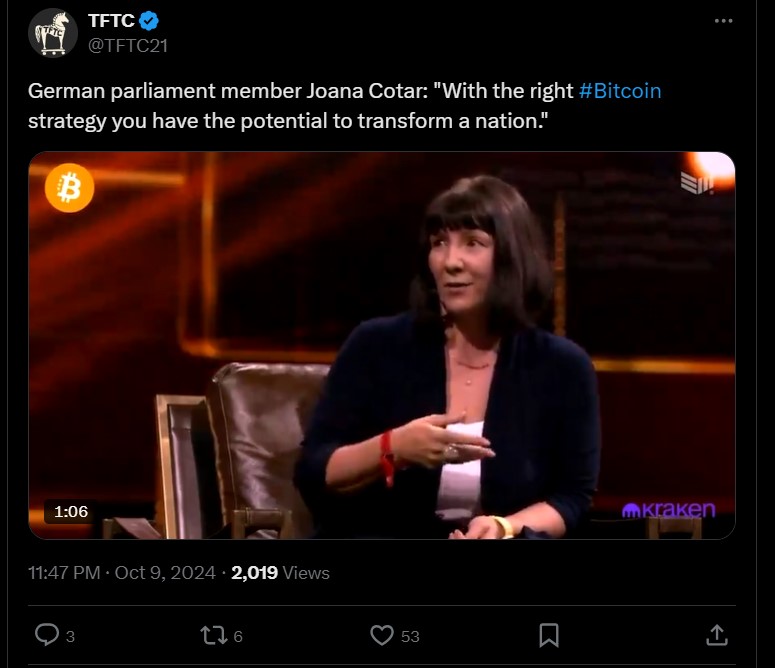Click the 1:06 video duration label
Image resolution: width=775 pixels, height=668 pixels.
point(71,511)
